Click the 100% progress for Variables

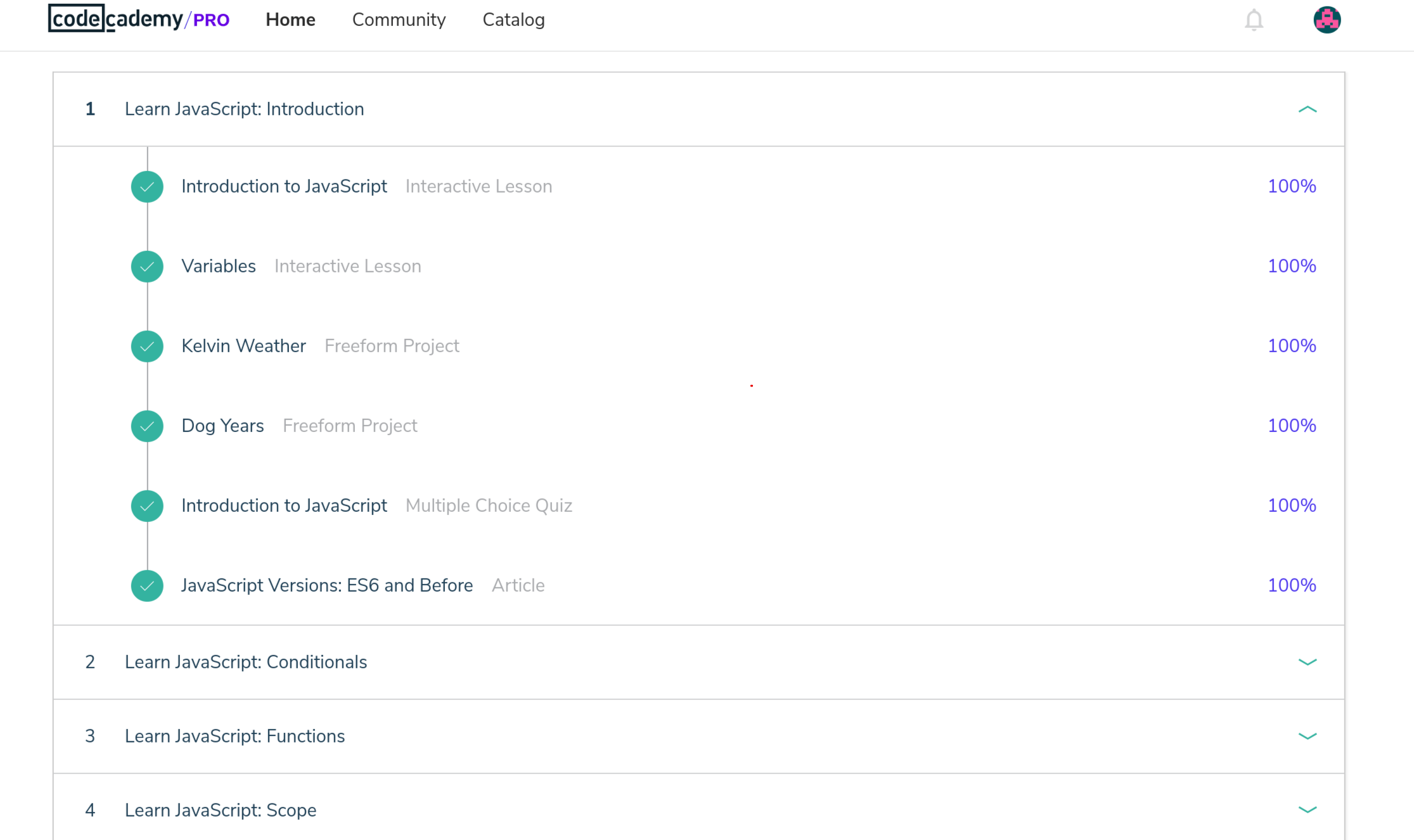[x=1292, y=266]
